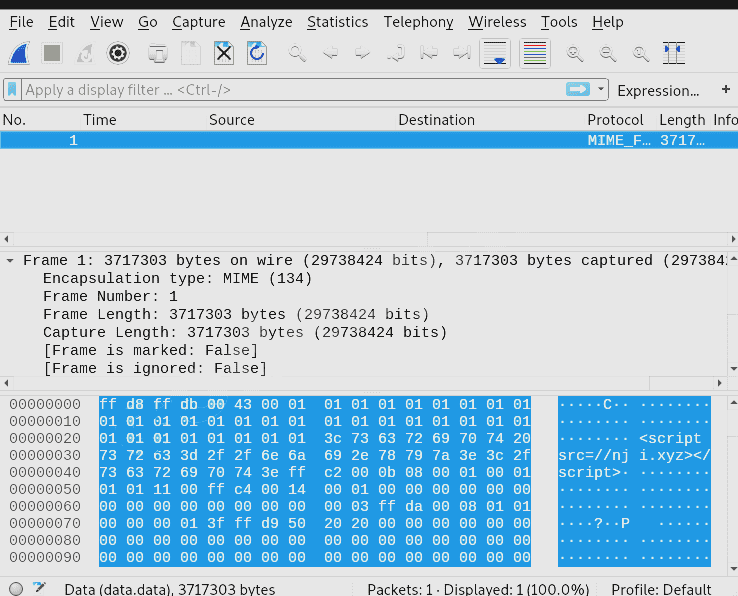Image resolution: width=738 pixels, height=596 pixels.
Task: Jump to the last packet icon
Action: tap(462, 53)
